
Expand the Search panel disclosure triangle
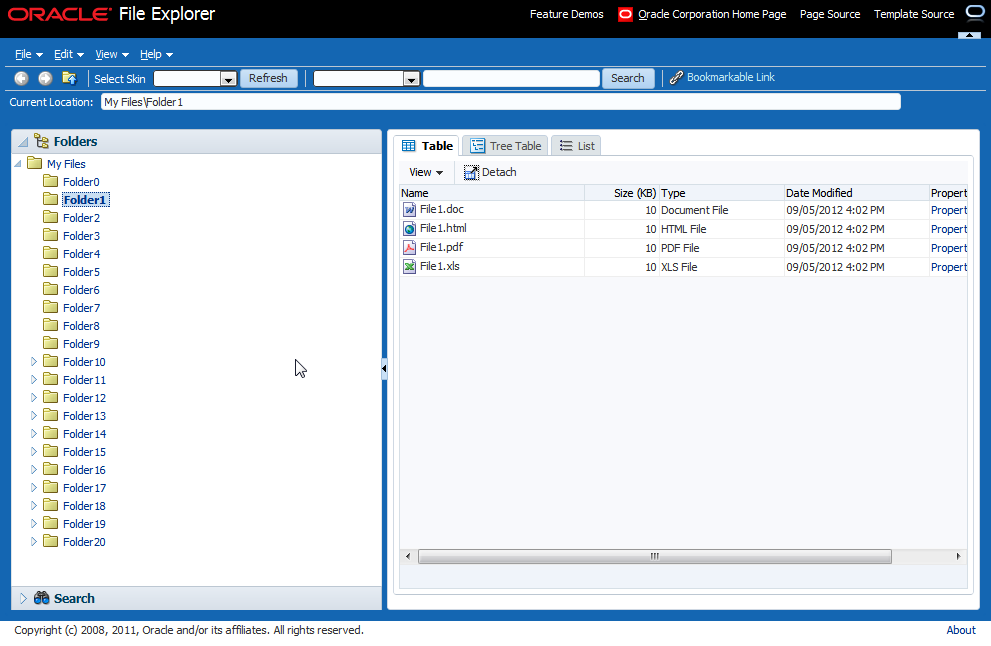click(23, 599)
